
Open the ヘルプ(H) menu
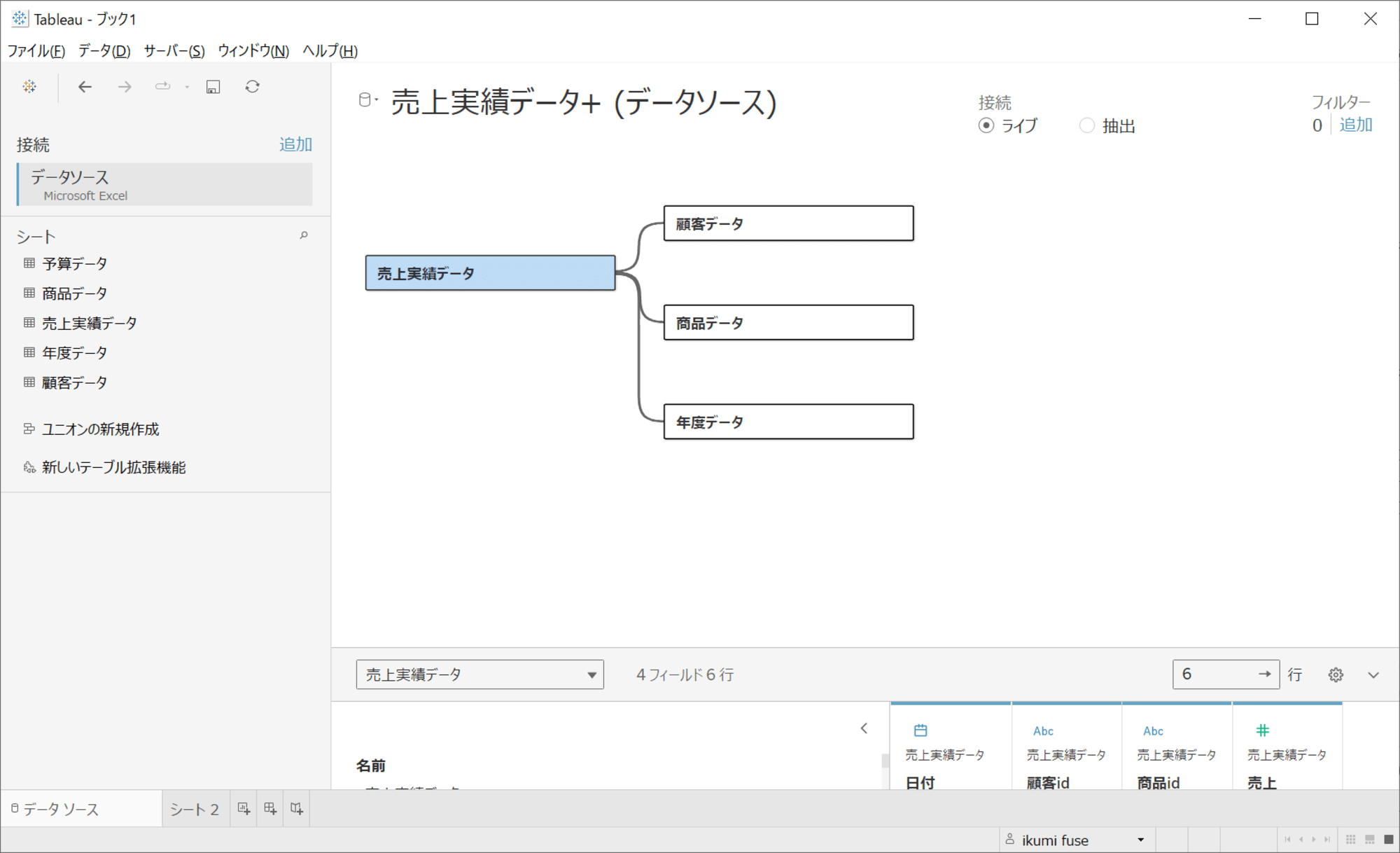click(x=330, y=50)
